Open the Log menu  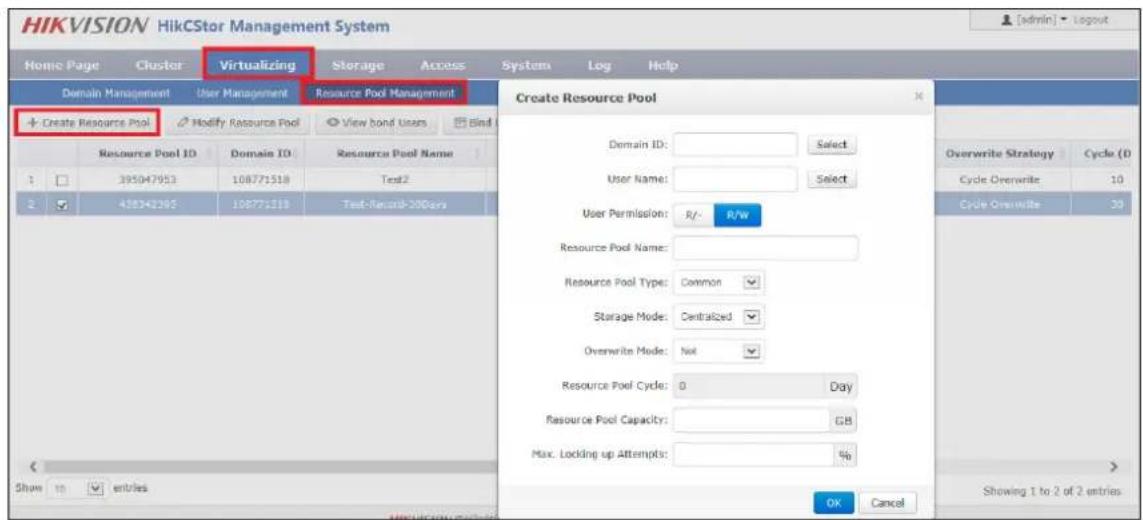point(598,64)
